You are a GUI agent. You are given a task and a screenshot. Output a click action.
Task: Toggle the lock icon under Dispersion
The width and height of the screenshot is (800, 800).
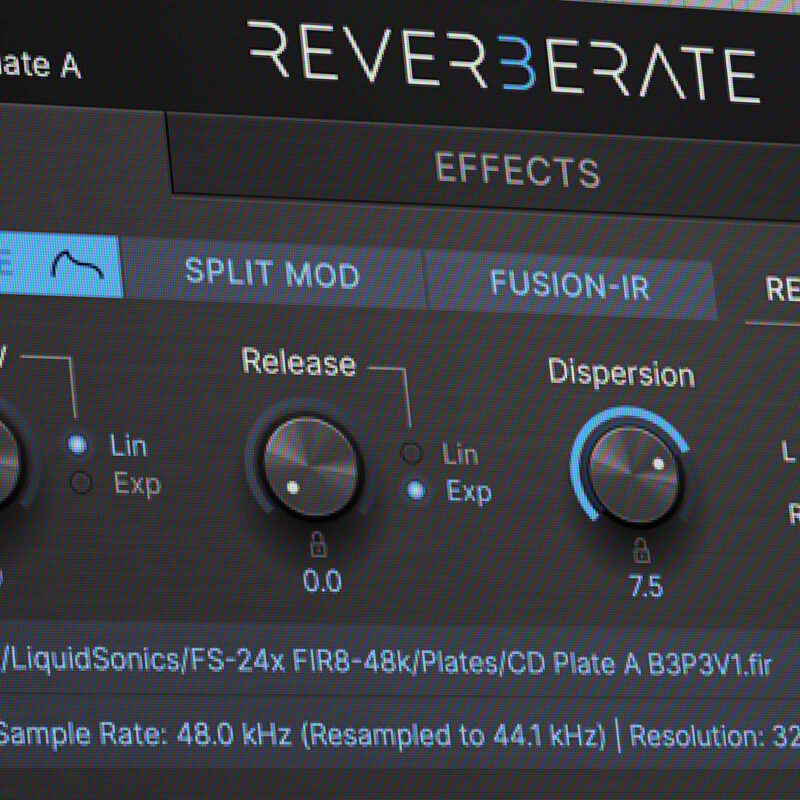tap(641, 551)
